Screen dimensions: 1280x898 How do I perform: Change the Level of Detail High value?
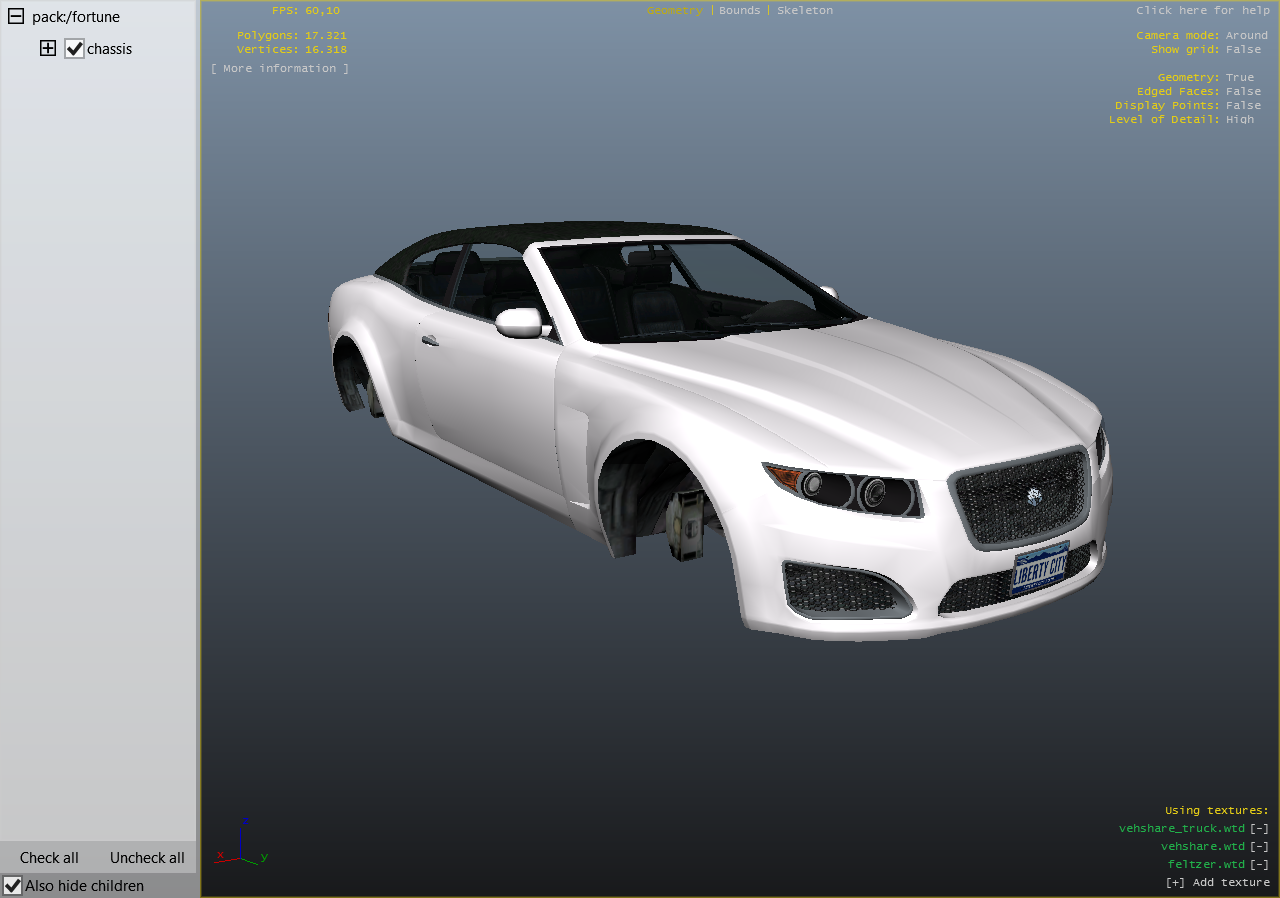click(x=1240, y=119)
